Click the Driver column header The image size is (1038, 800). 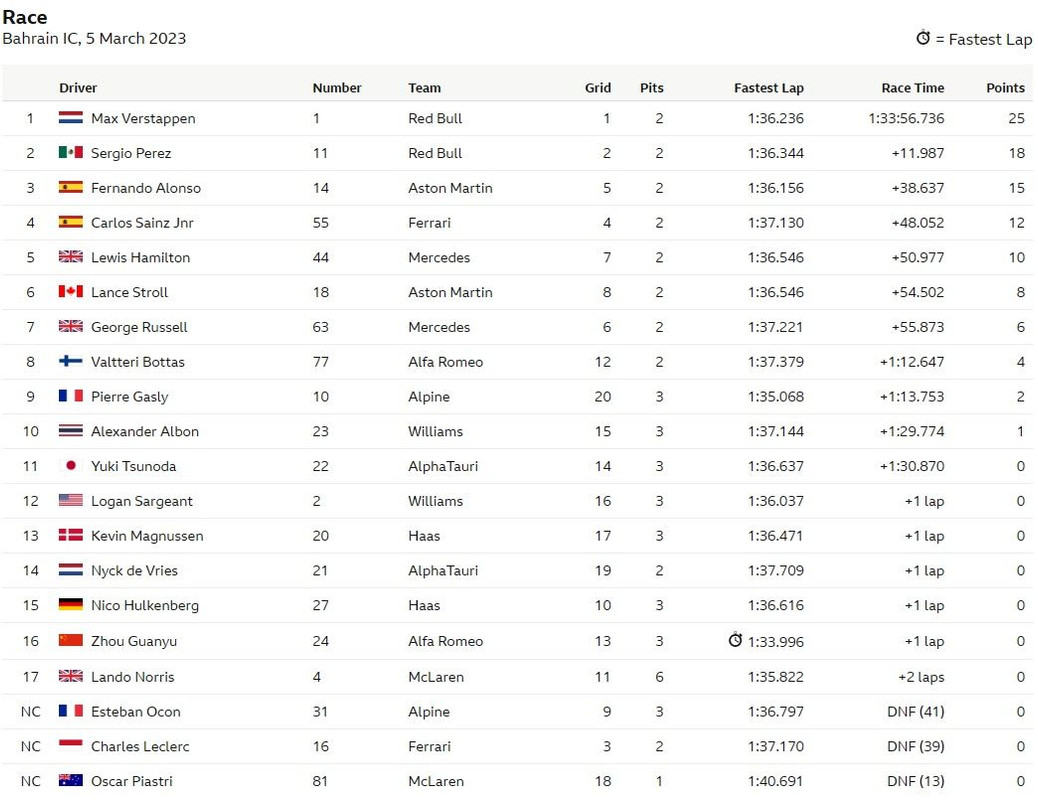78,87
